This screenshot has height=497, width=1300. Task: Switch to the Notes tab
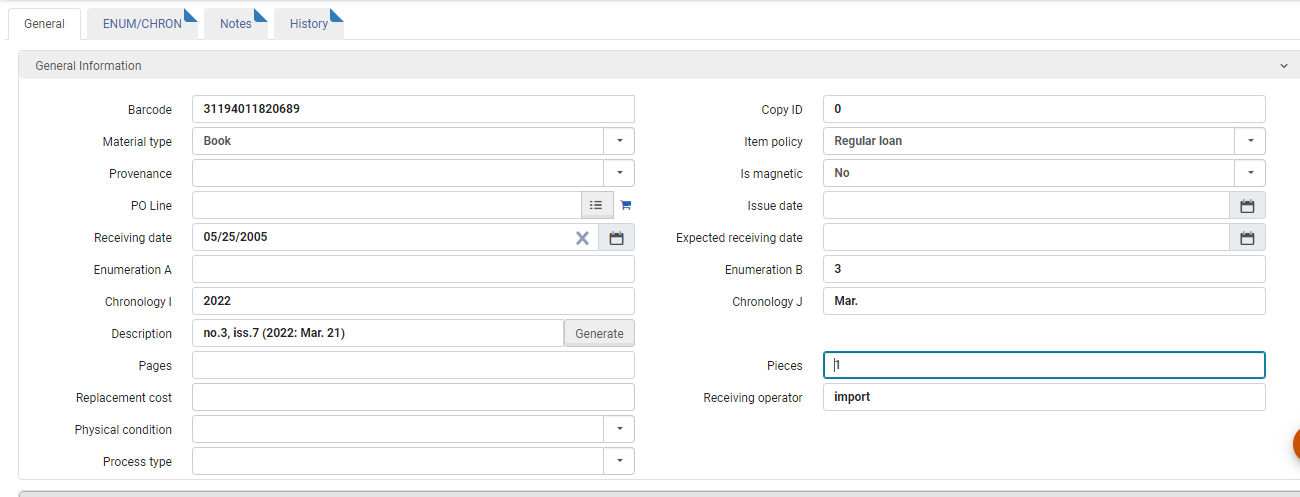[236, 24]
